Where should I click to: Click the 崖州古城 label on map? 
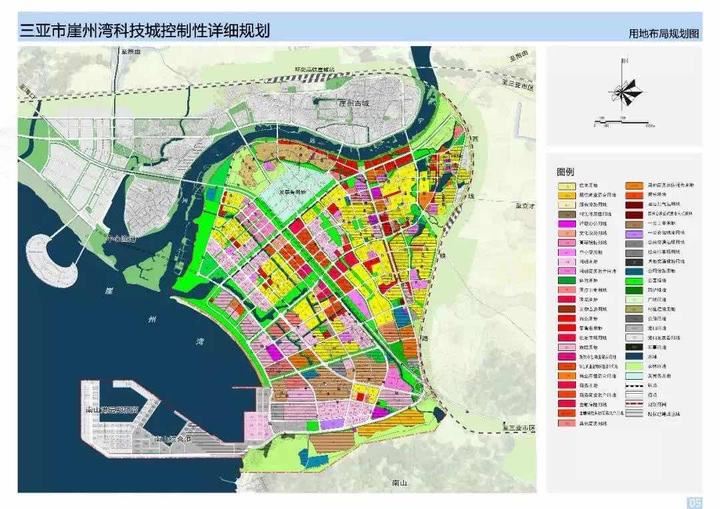(353, 103)
